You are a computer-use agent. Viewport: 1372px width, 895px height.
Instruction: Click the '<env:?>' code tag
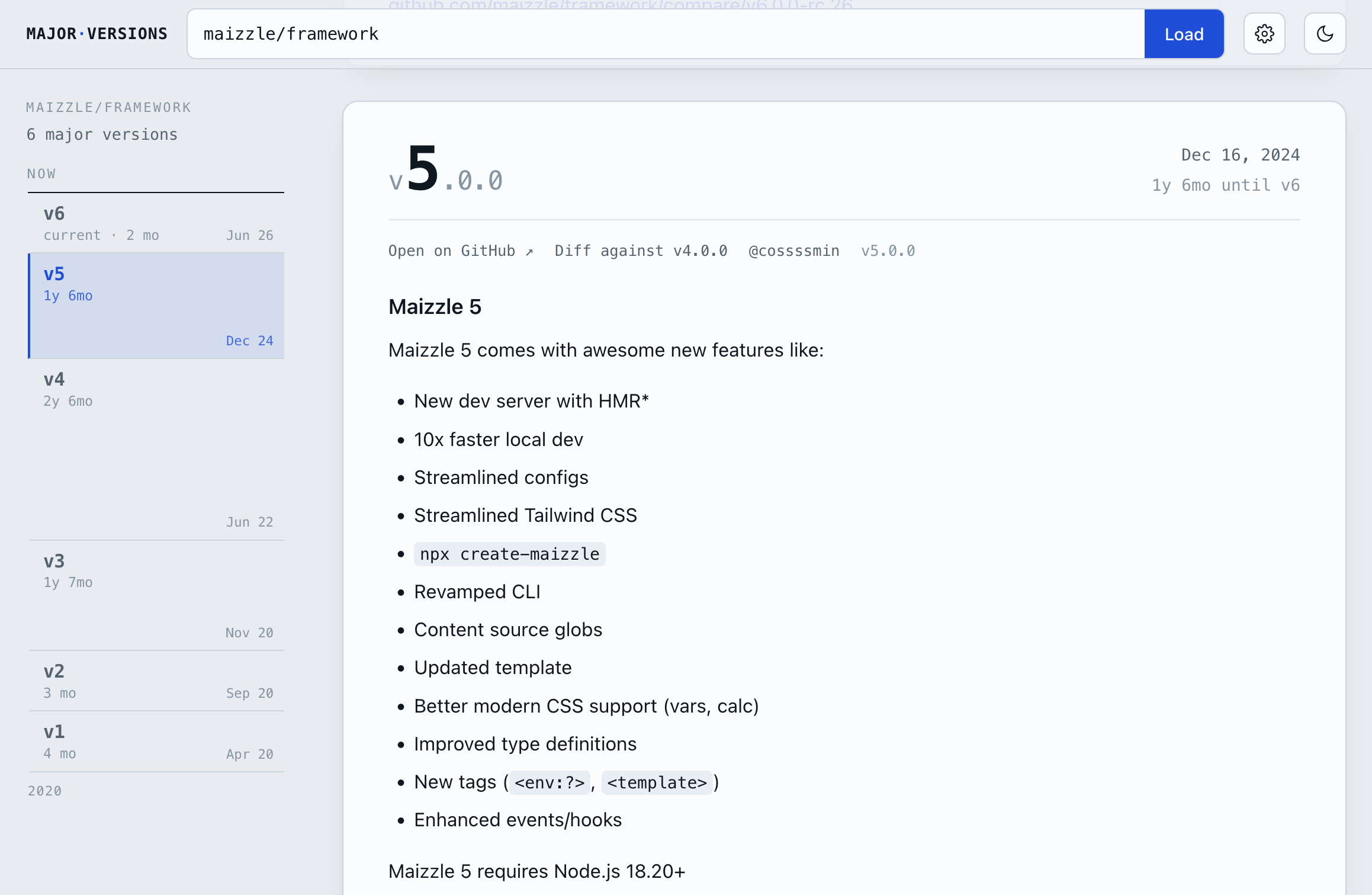[550, 782]
